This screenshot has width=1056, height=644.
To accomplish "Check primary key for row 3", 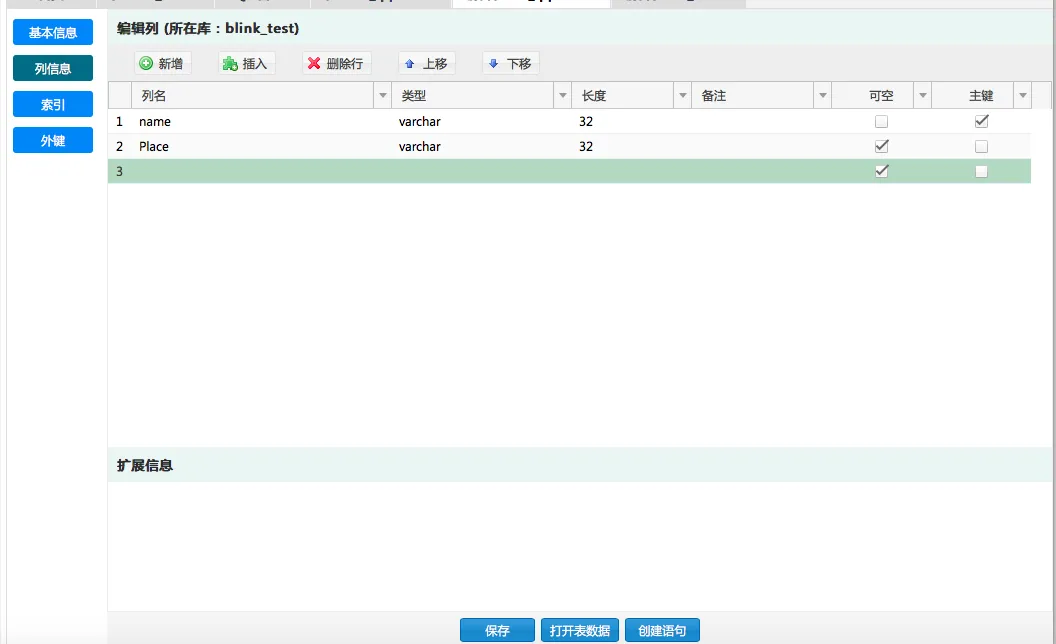I will [x=981, y=171].
